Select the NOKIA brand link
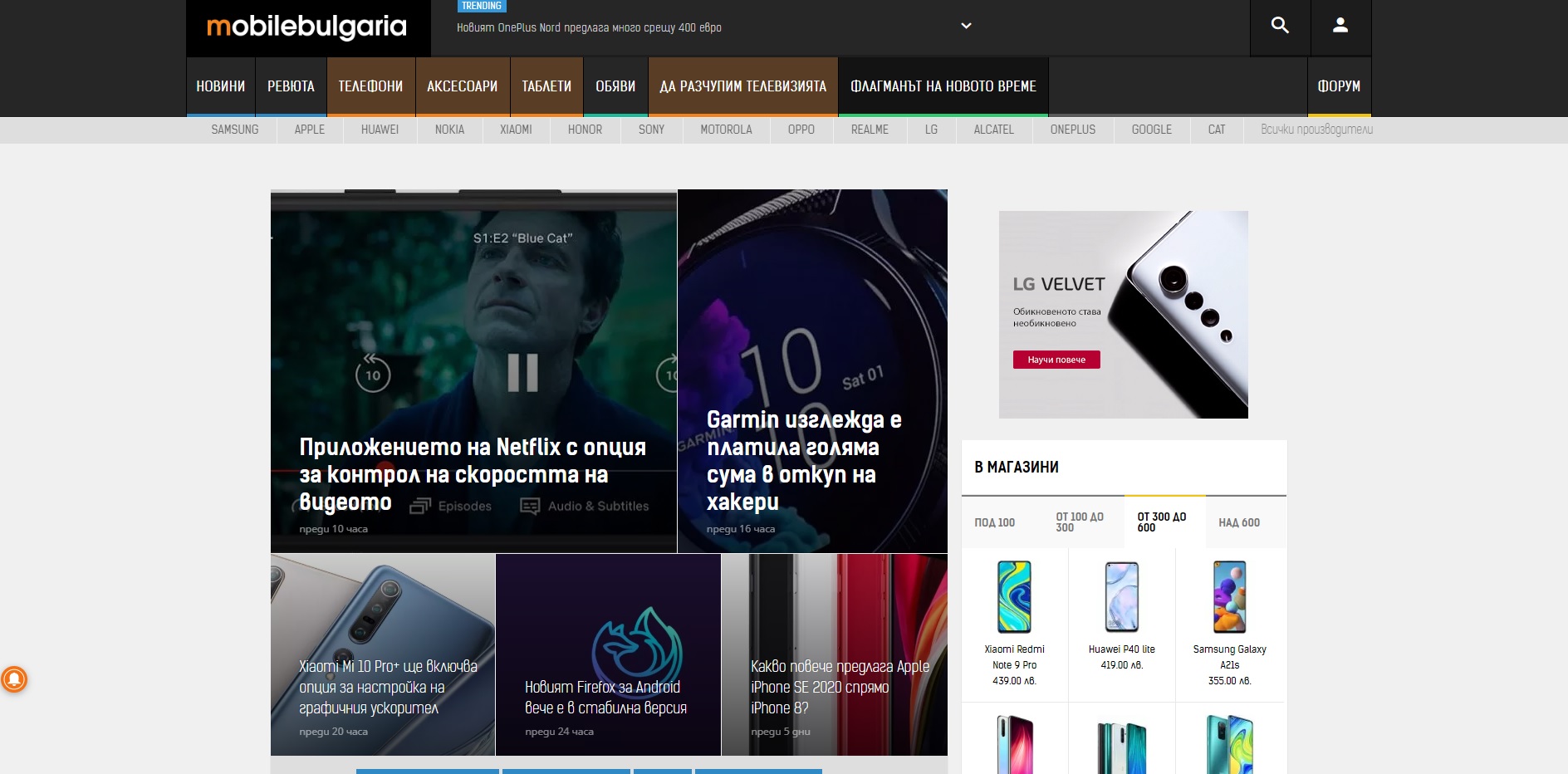The image size is (1568, 774). (x=450, y=130)
